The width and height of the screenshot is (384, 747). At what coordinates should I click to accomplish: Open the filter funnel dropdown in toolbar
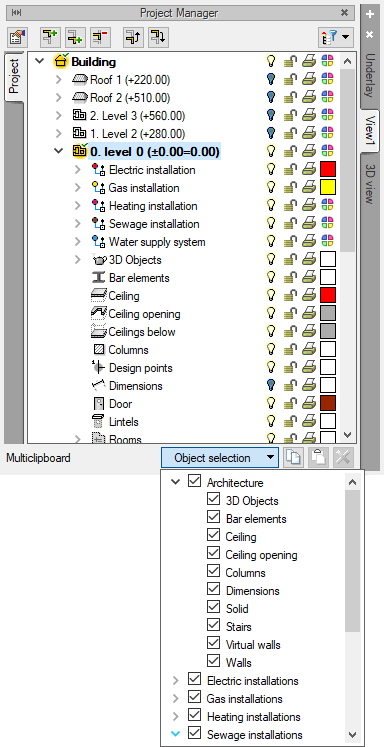click(x=336, y=37)
